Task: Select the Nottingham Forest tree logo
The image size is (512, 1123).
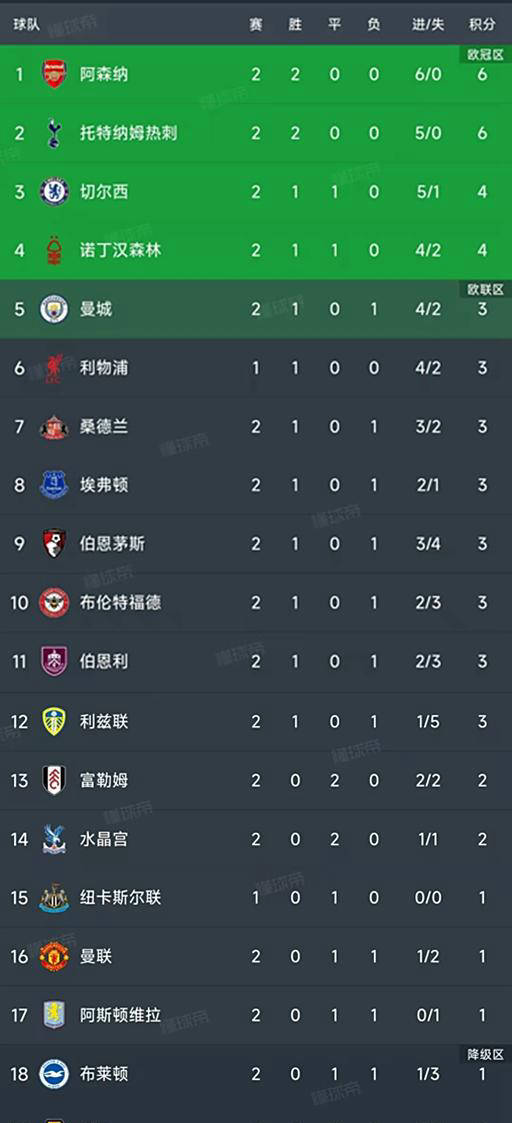Action: (x=54, y=251)
